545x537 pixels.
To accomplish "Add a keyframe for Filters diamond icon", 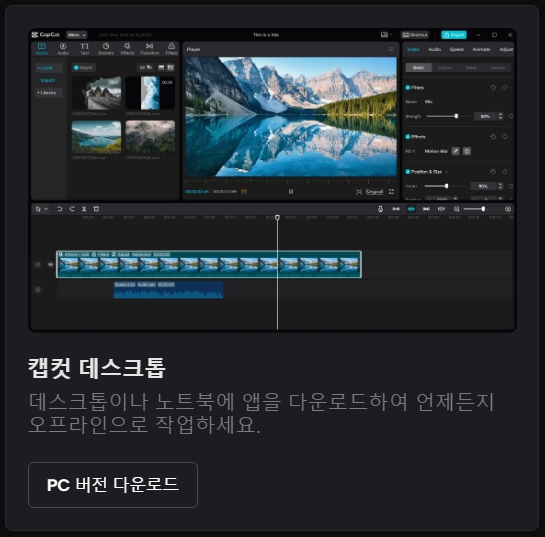I will tap(505, 88).
